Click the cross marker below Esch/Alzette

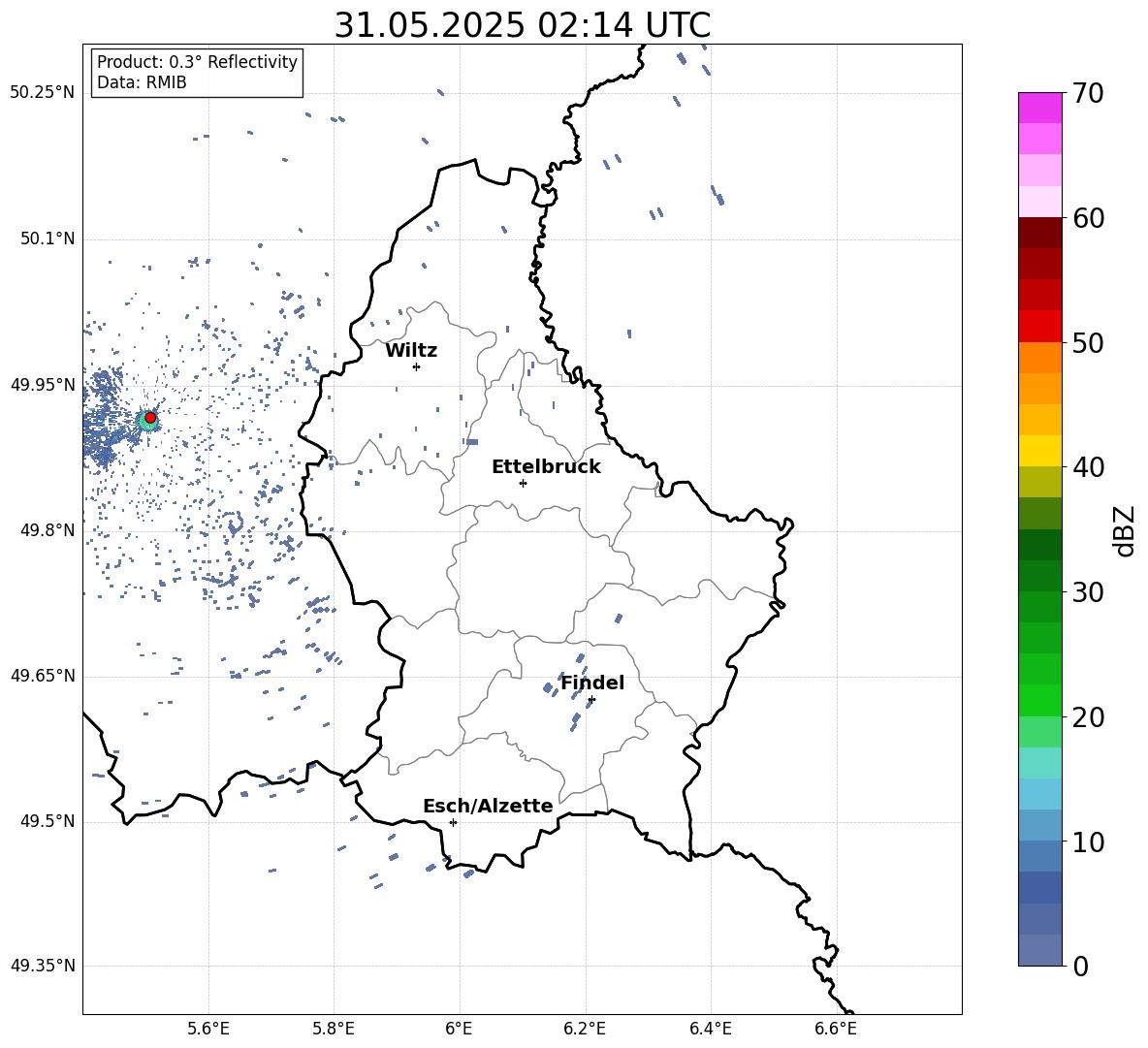pos(453,822)
